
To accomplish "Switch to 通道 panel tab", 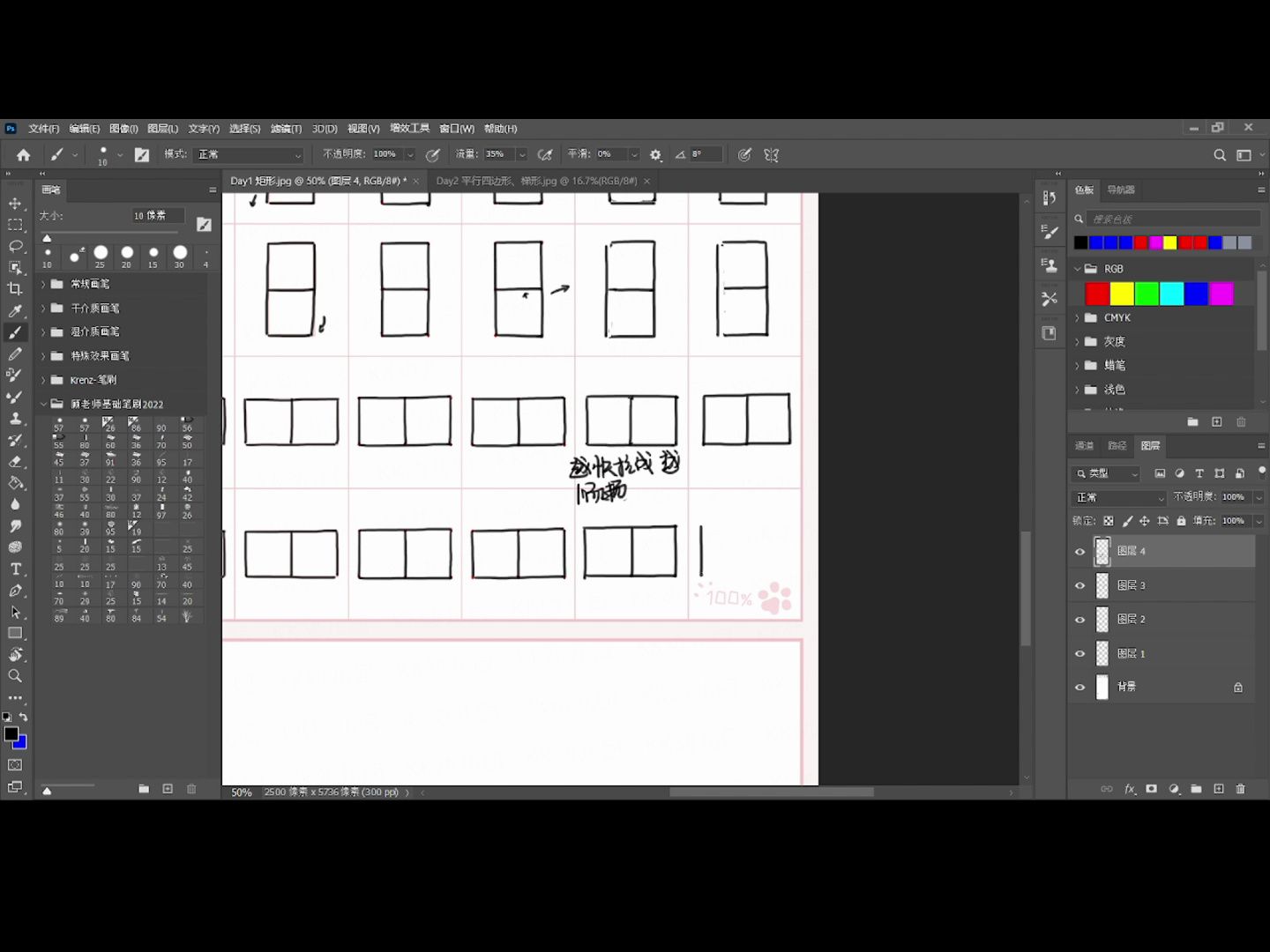I will [1085, 445].
